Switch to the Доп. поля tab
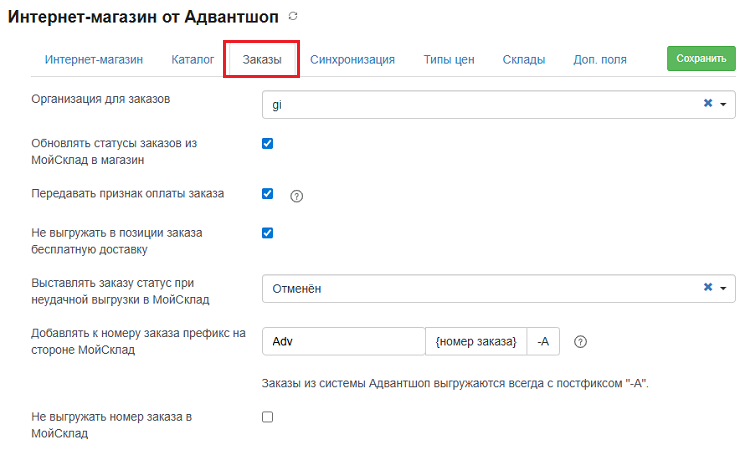 600,59
